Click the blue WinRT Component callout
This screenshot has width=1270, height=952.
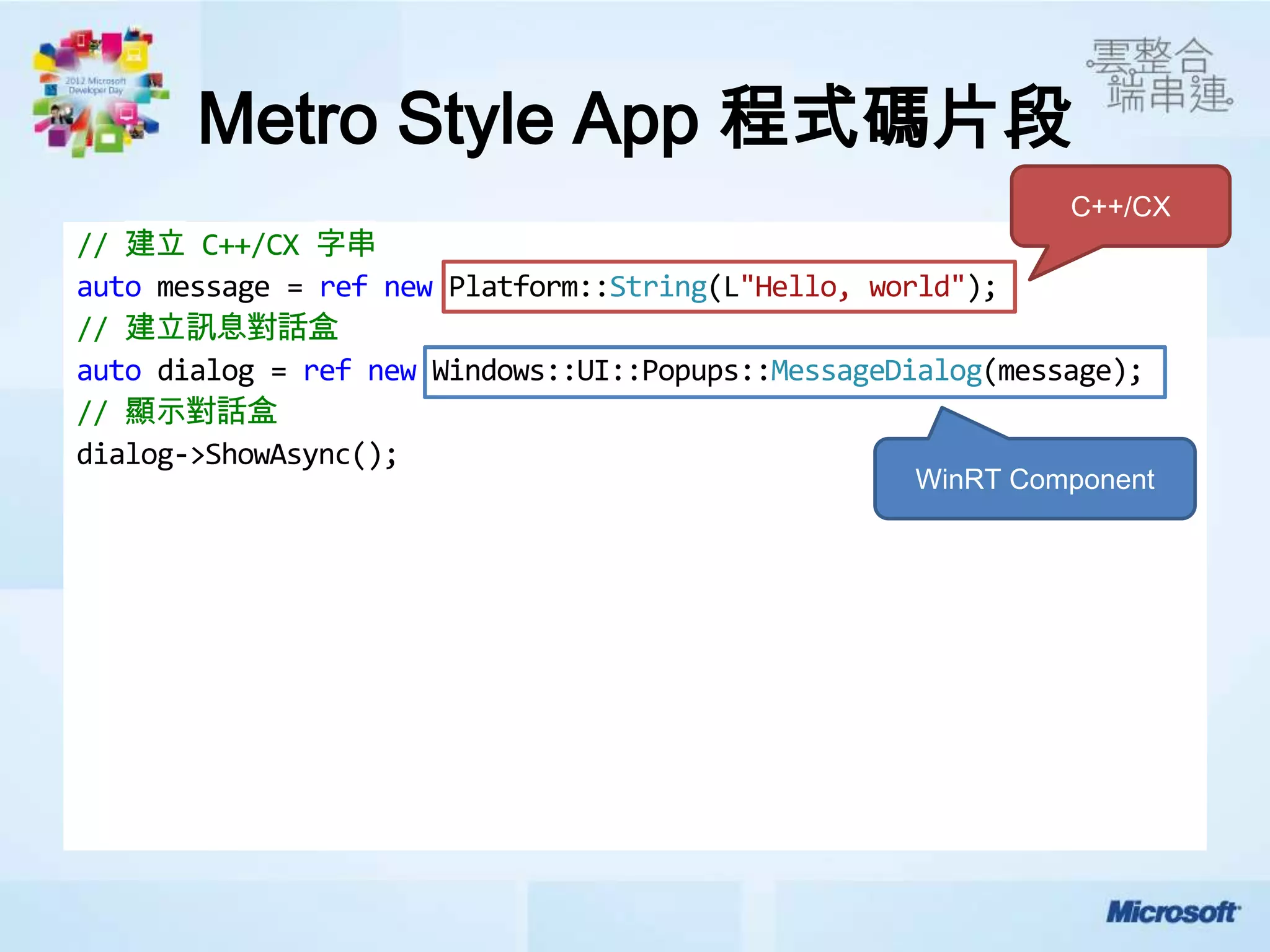click(1034, 479)
